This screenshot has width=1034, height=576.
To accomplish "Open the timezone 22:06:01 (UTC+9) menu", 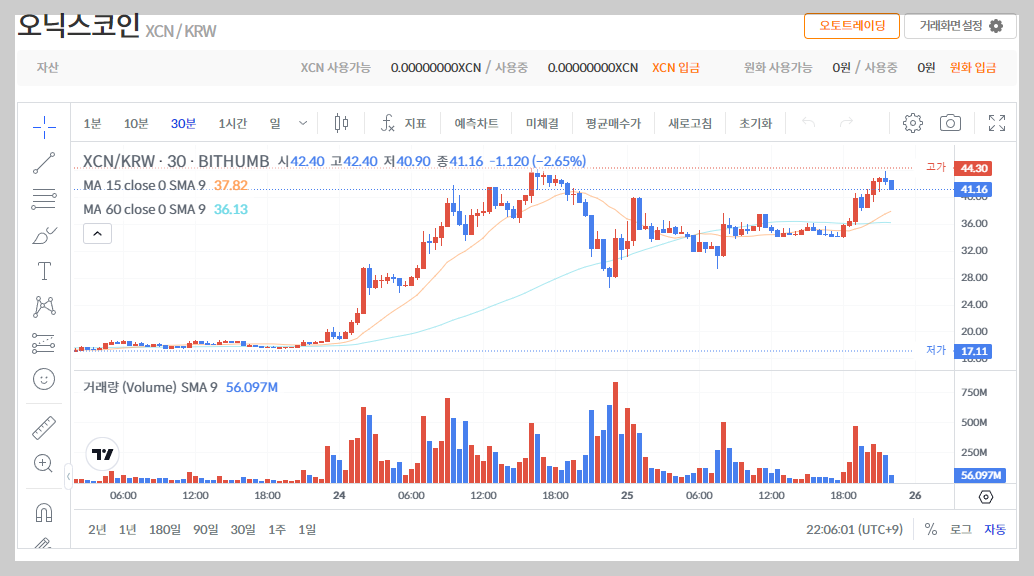I will click(x=854, y=529).
